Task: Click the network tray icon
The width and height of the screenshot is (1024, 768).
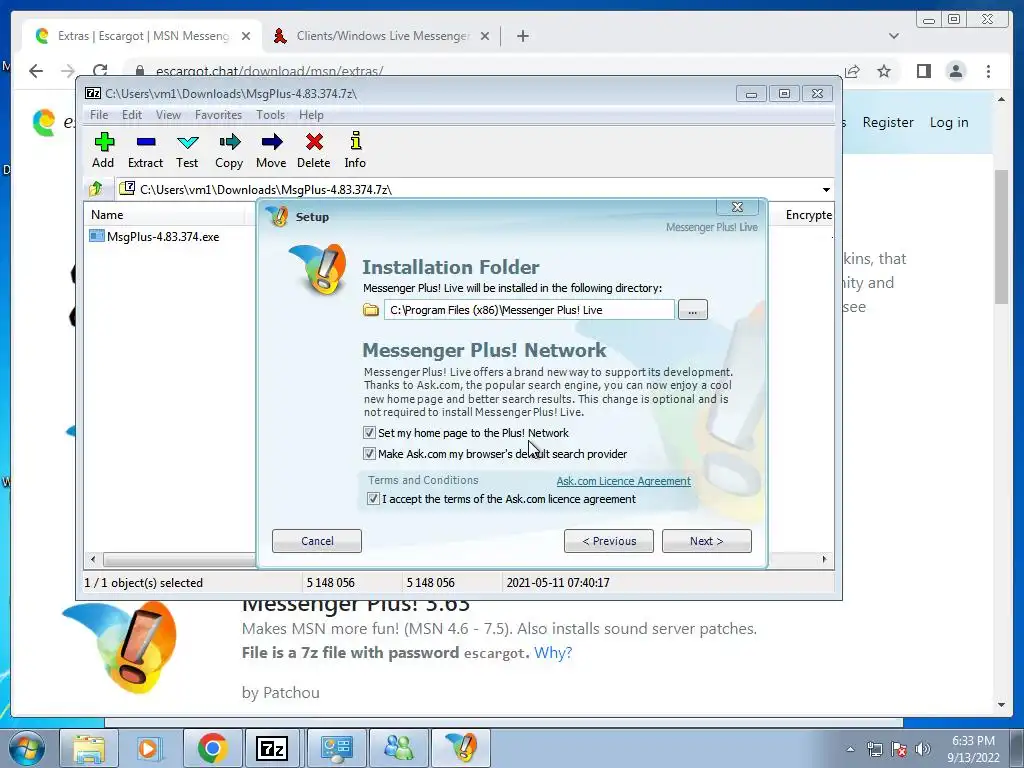Action: tap(874, 749)
